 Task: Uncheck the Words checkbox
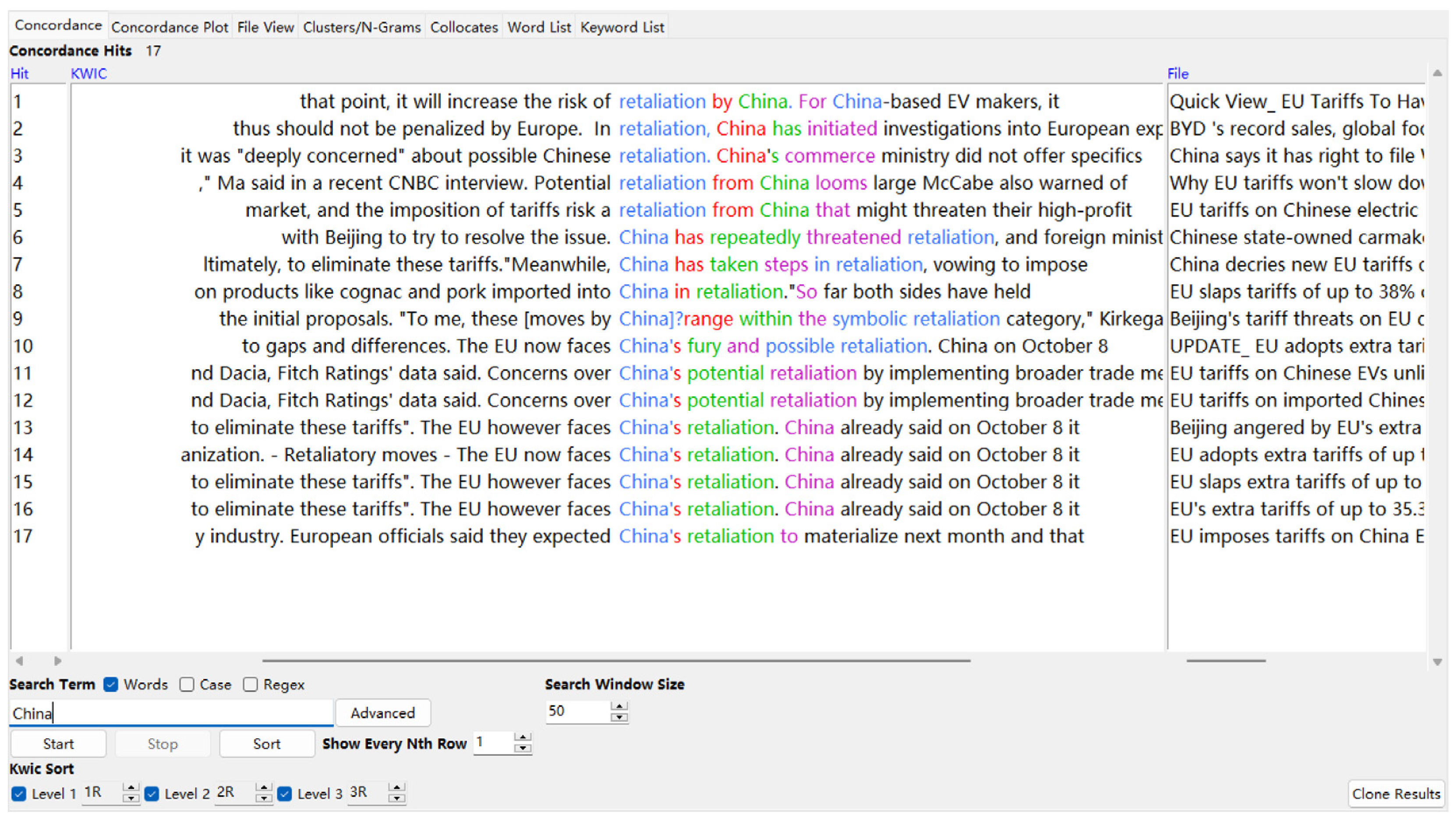coord(111,685)
